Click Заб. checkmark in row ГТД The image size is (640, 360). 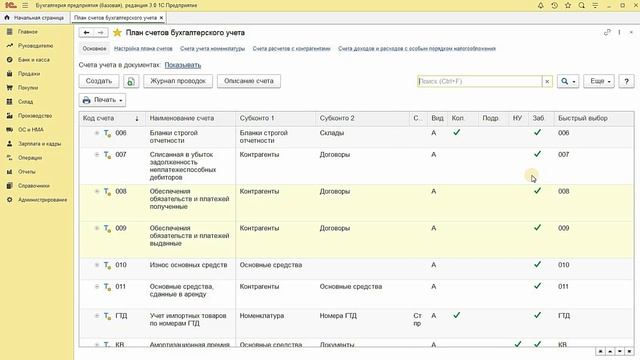click(537, 315)
